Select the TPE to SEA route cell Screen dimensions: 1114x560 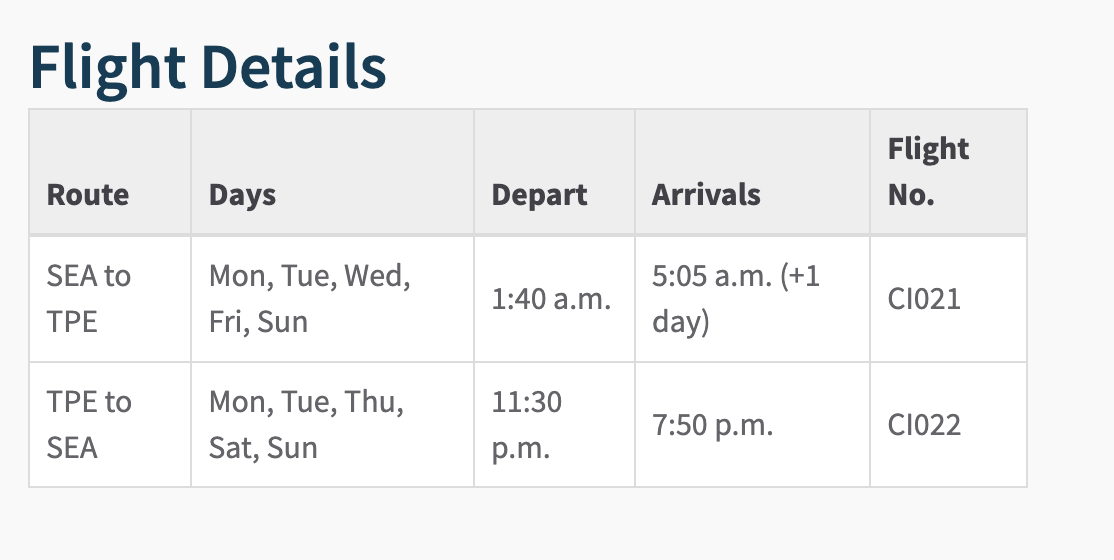[x=88, y=424]
